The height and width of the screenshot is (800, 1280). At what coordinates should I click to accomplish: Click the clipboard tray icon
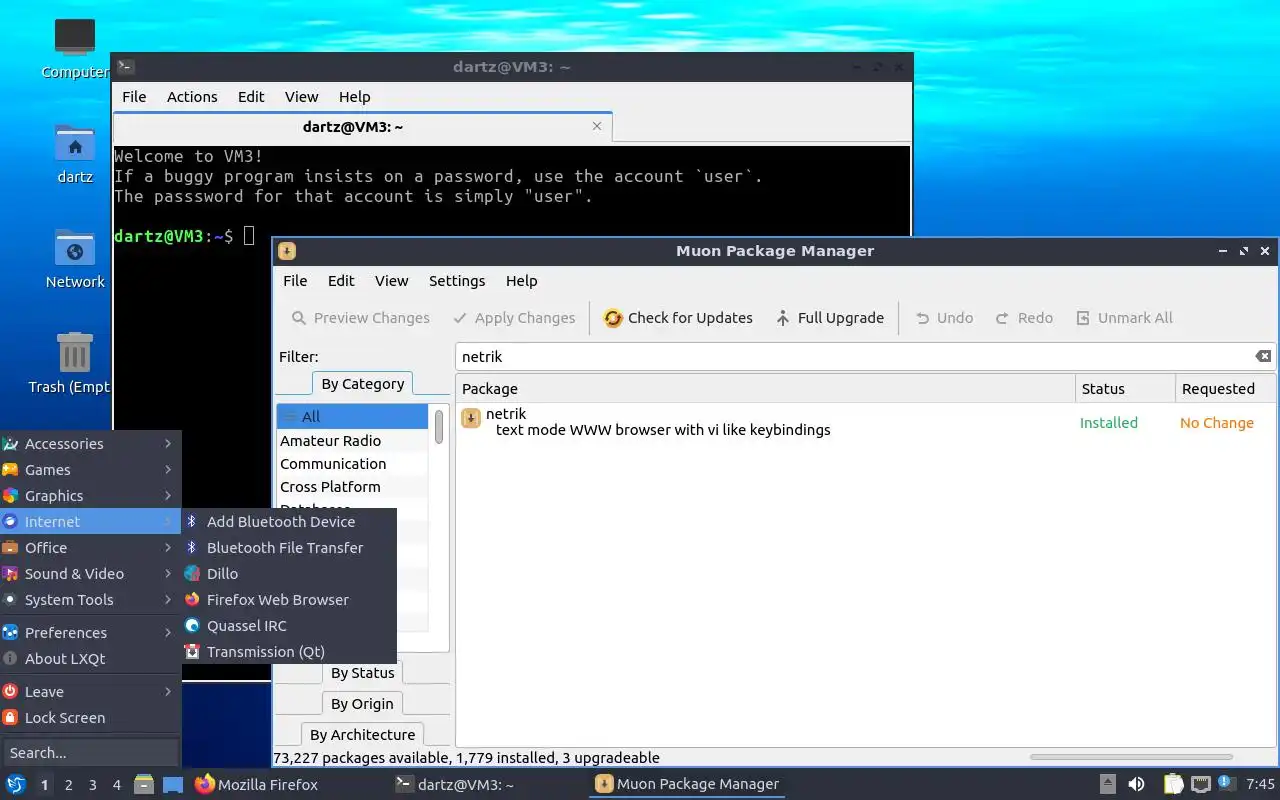tap(1173, 784)
